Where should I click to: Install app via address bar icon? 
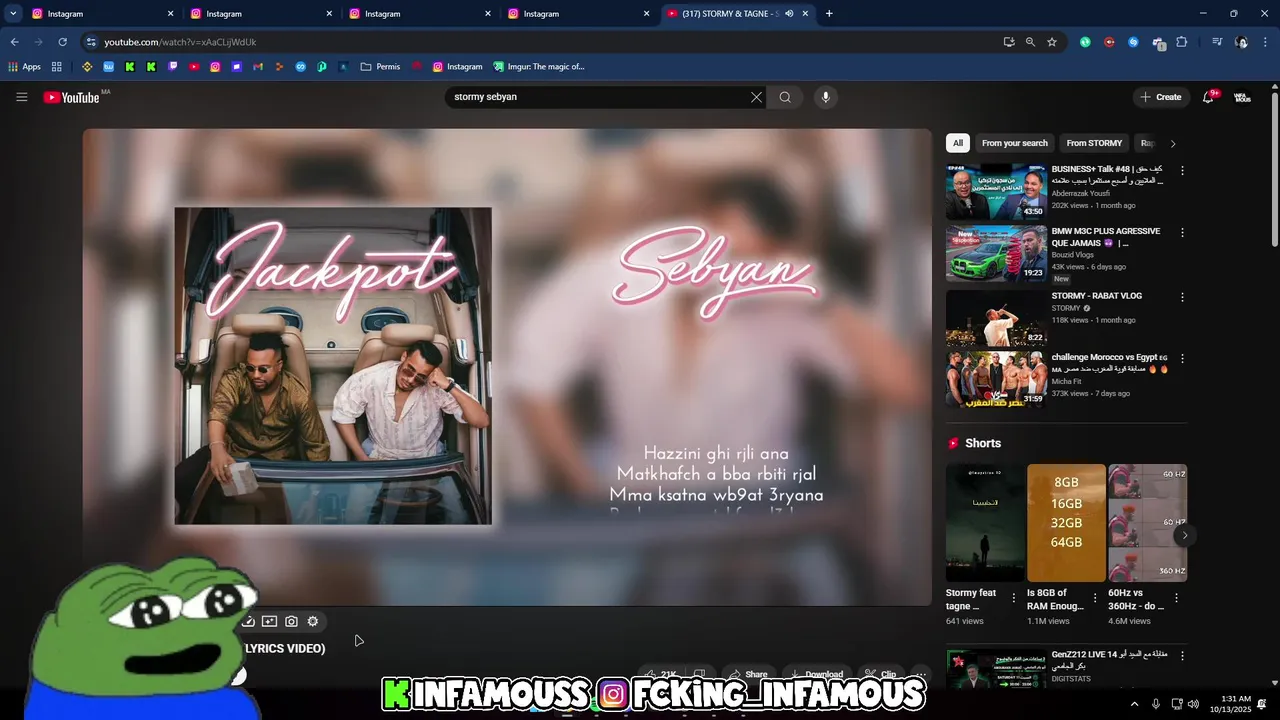[1009, 42]
